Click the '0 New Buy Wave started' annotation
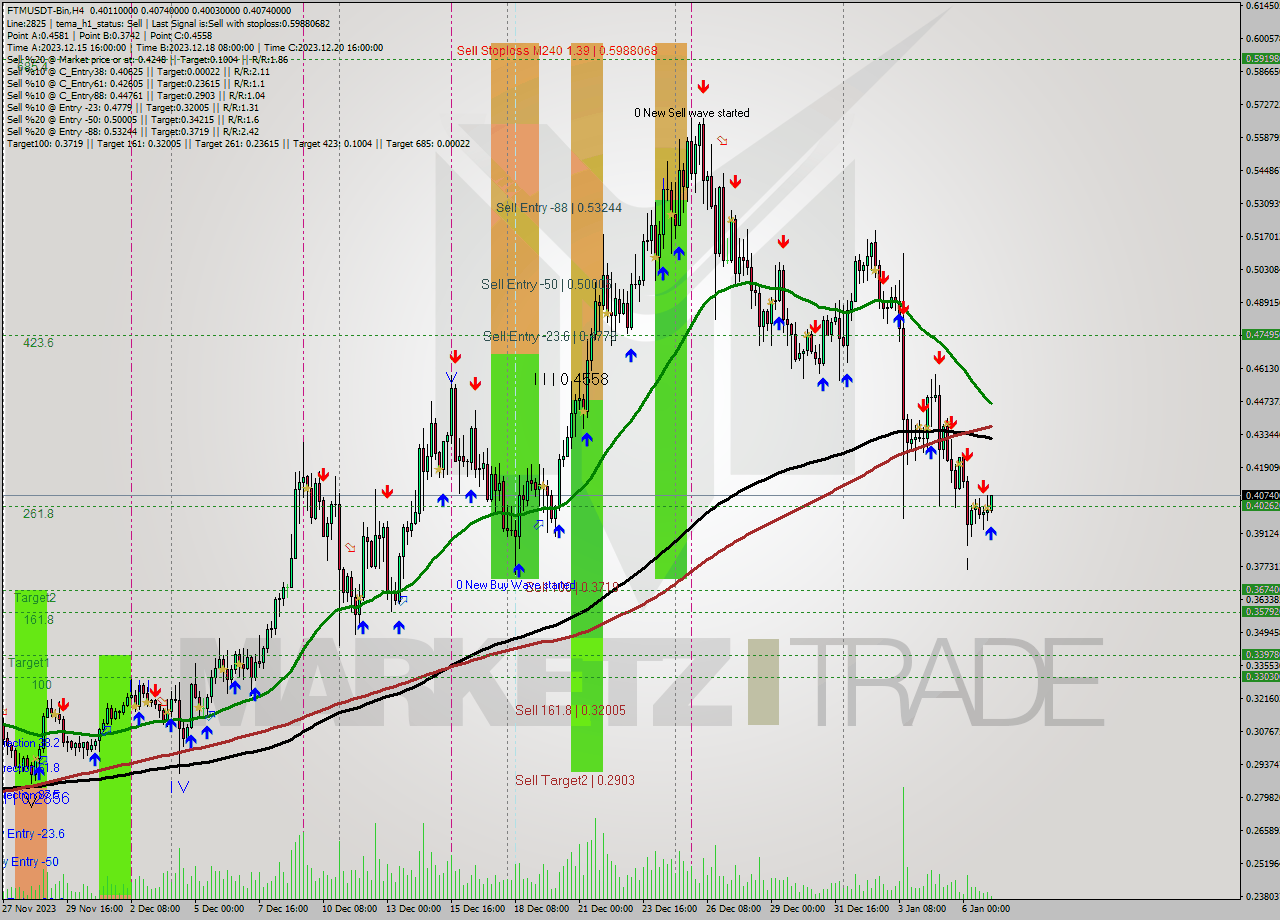1280x920 pixels. (x=515, y=585)
